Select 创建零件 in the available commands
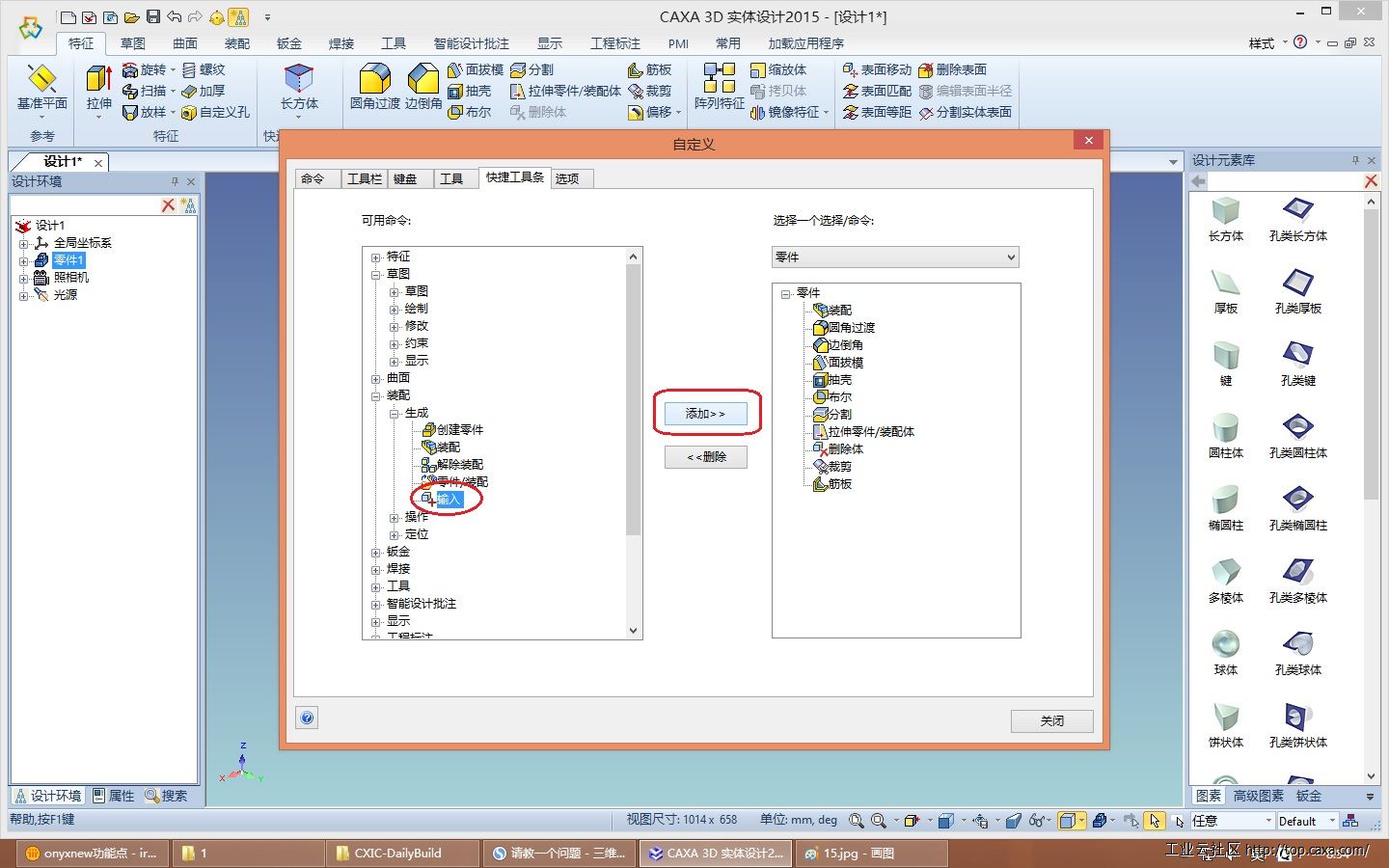 tap(452, 430)
